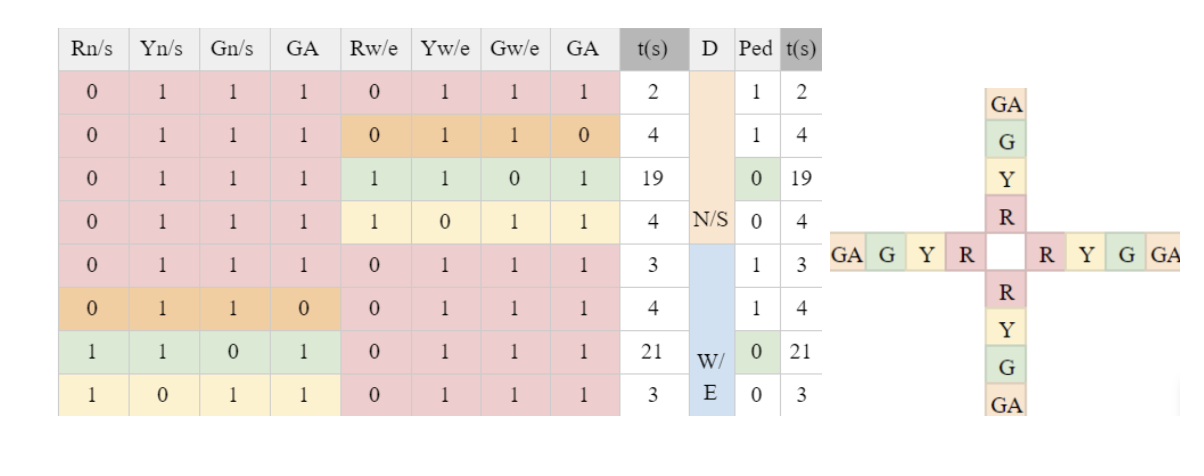The image size is (1204, 476).
Task: Click the Rn/s column header
Action: (x=93, y=51)
